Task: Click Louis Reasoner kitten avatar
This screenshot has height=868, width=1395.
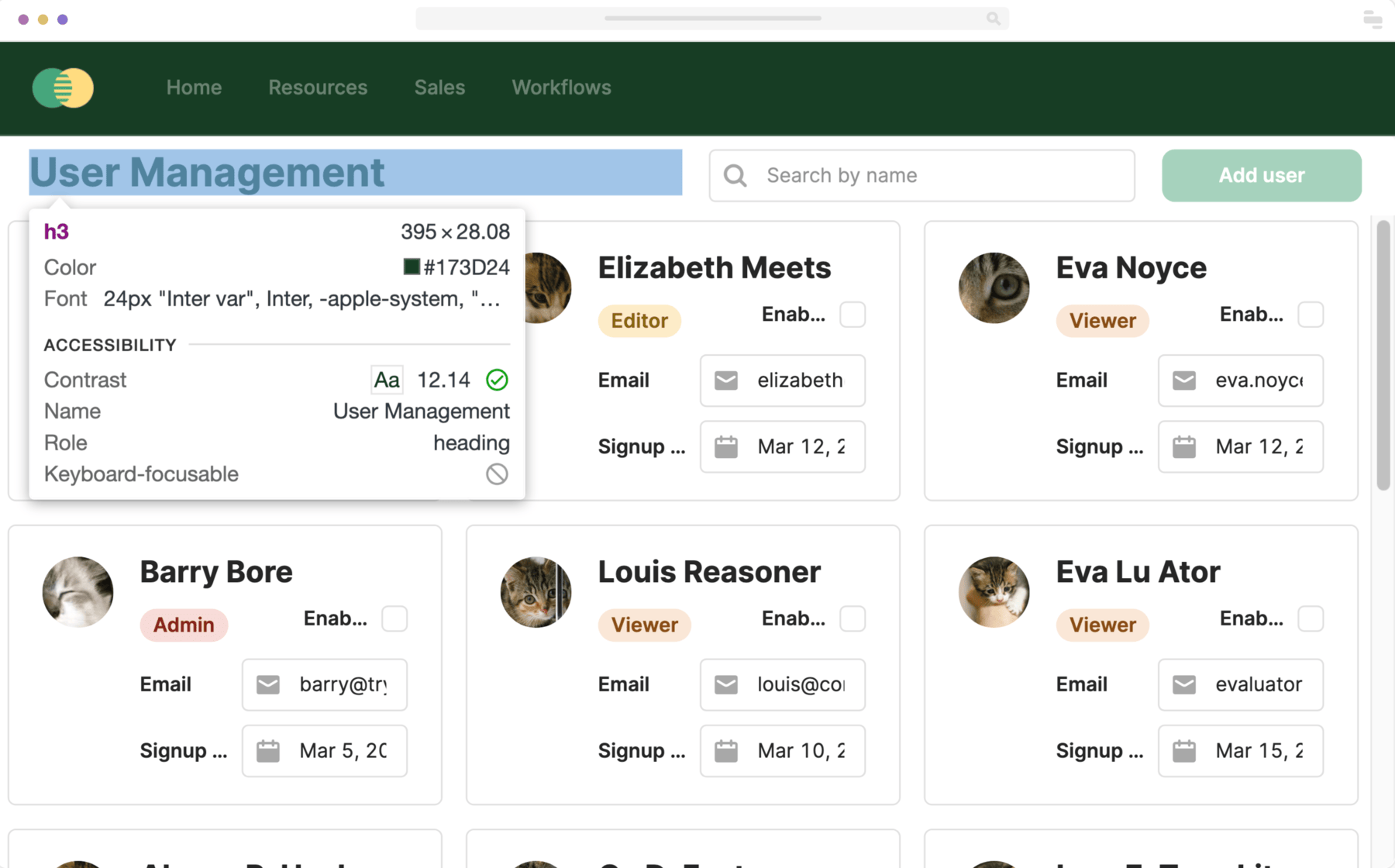Action: 536,591
